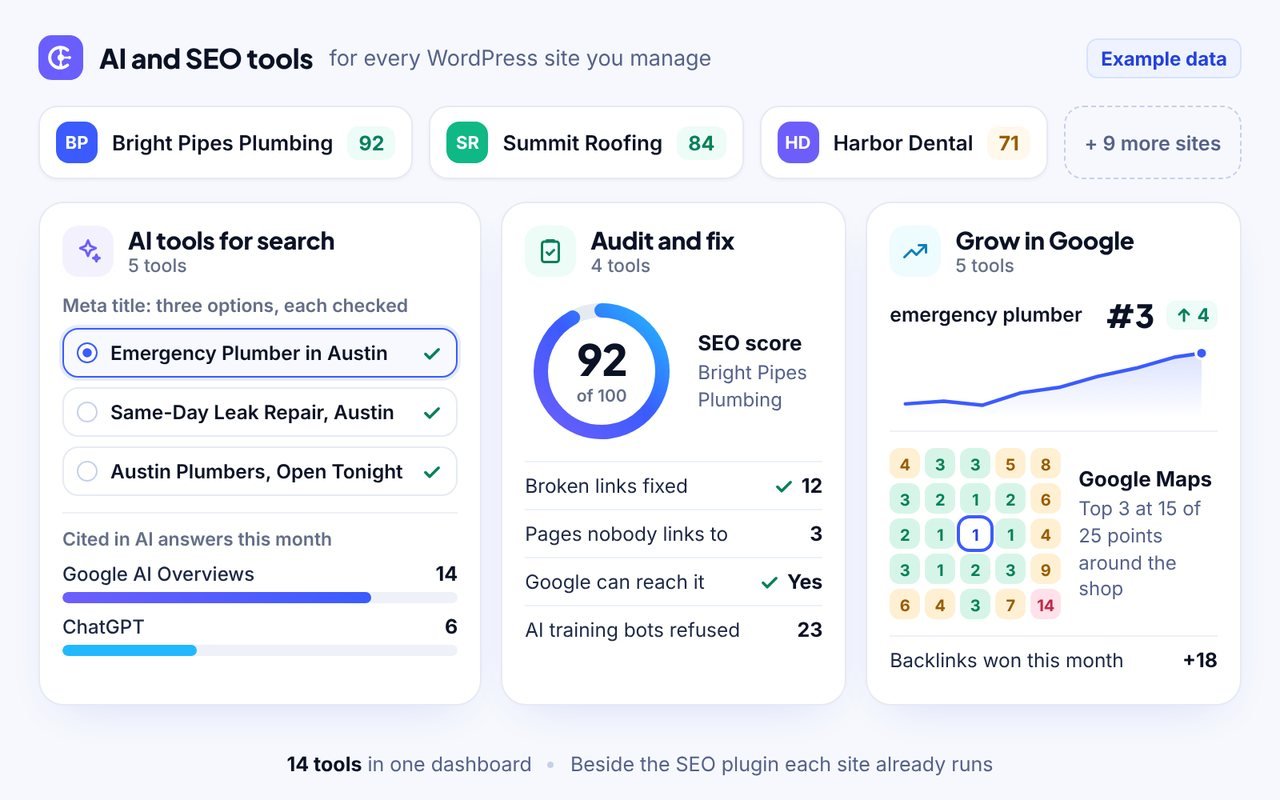Image resolution: width=1280 pixels, height=800 pixels.
Task: Click the up arrow rank change badge
Action: [1192, 316]
